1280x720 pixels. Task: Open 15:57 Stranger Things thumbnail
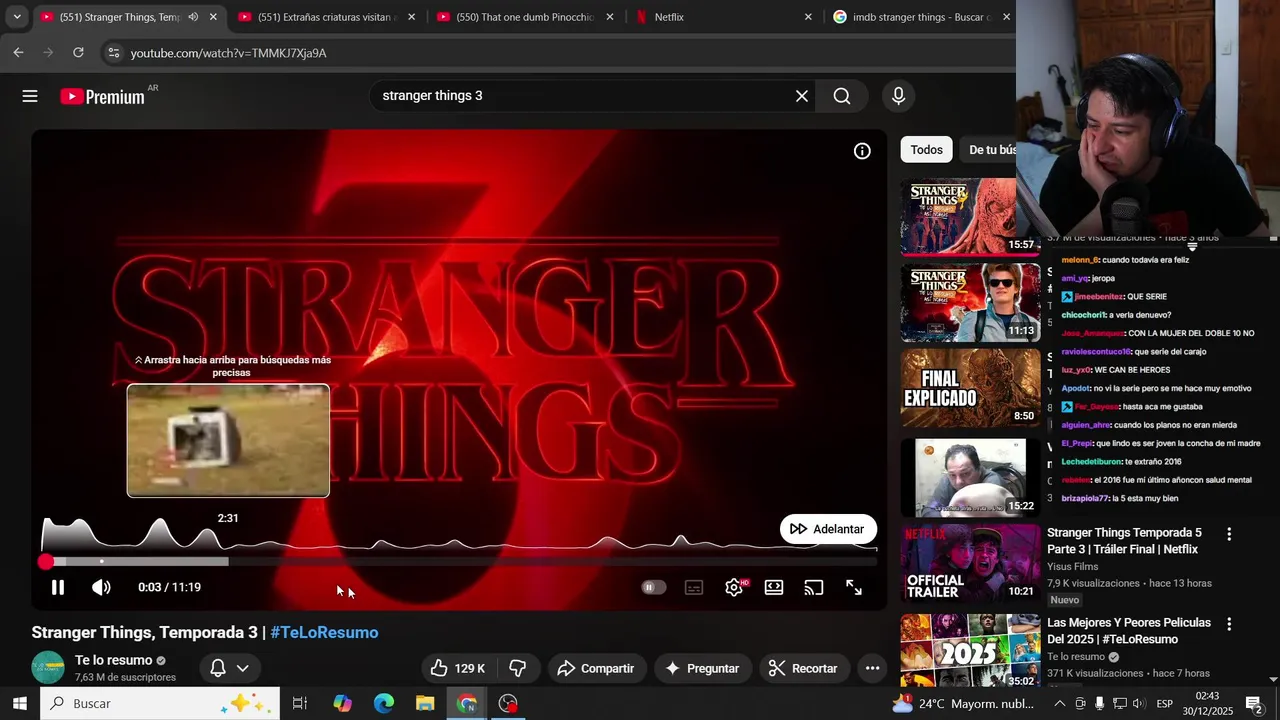tap(958, 217)
